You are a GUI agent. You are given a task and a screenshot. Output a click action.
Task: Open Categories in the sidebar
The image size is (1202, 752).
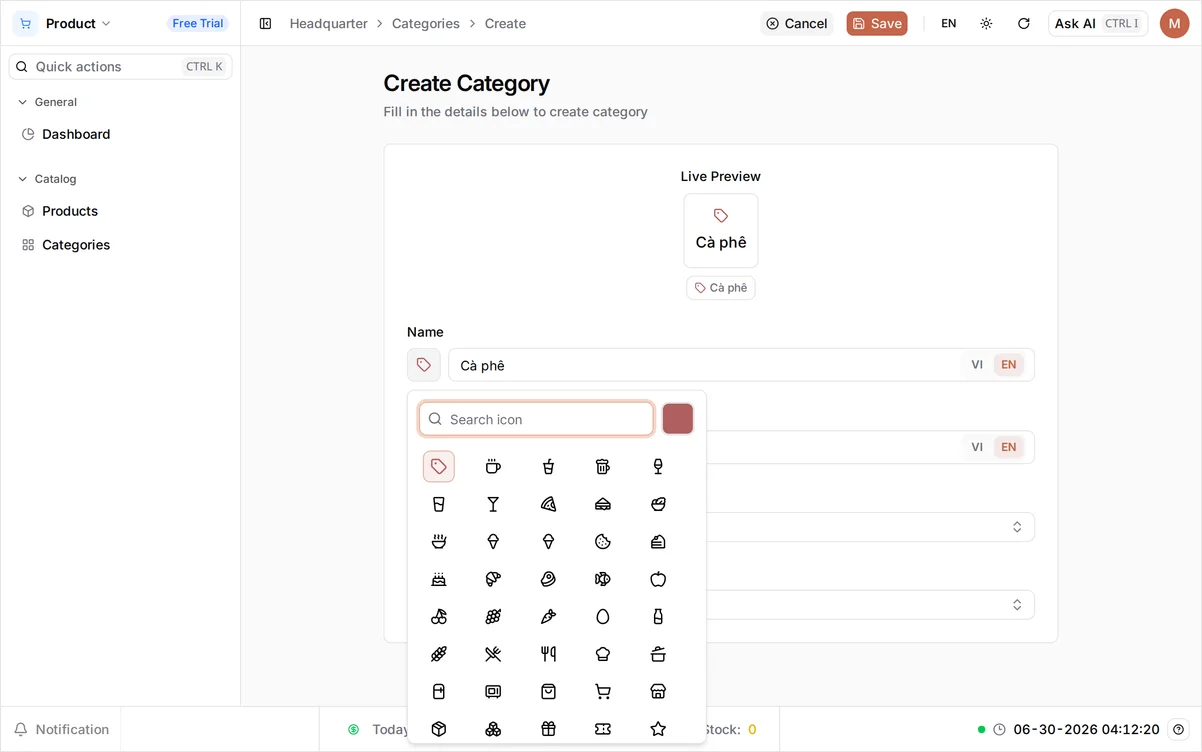tap(120, 245)
